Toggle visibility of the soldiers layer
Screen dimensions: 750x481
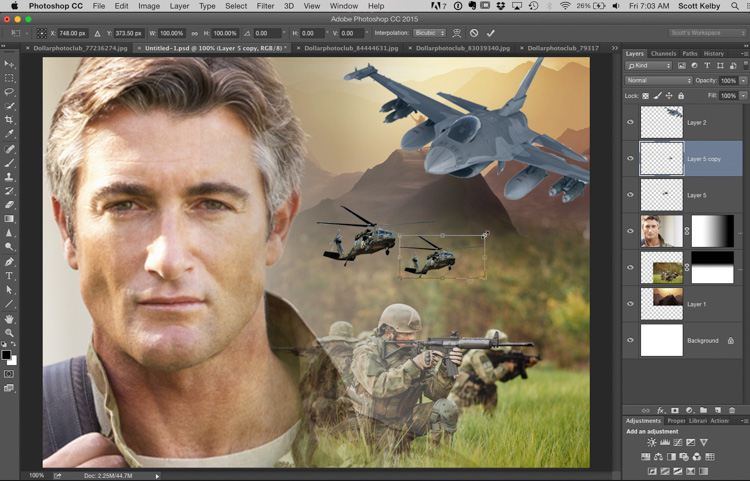630,267
